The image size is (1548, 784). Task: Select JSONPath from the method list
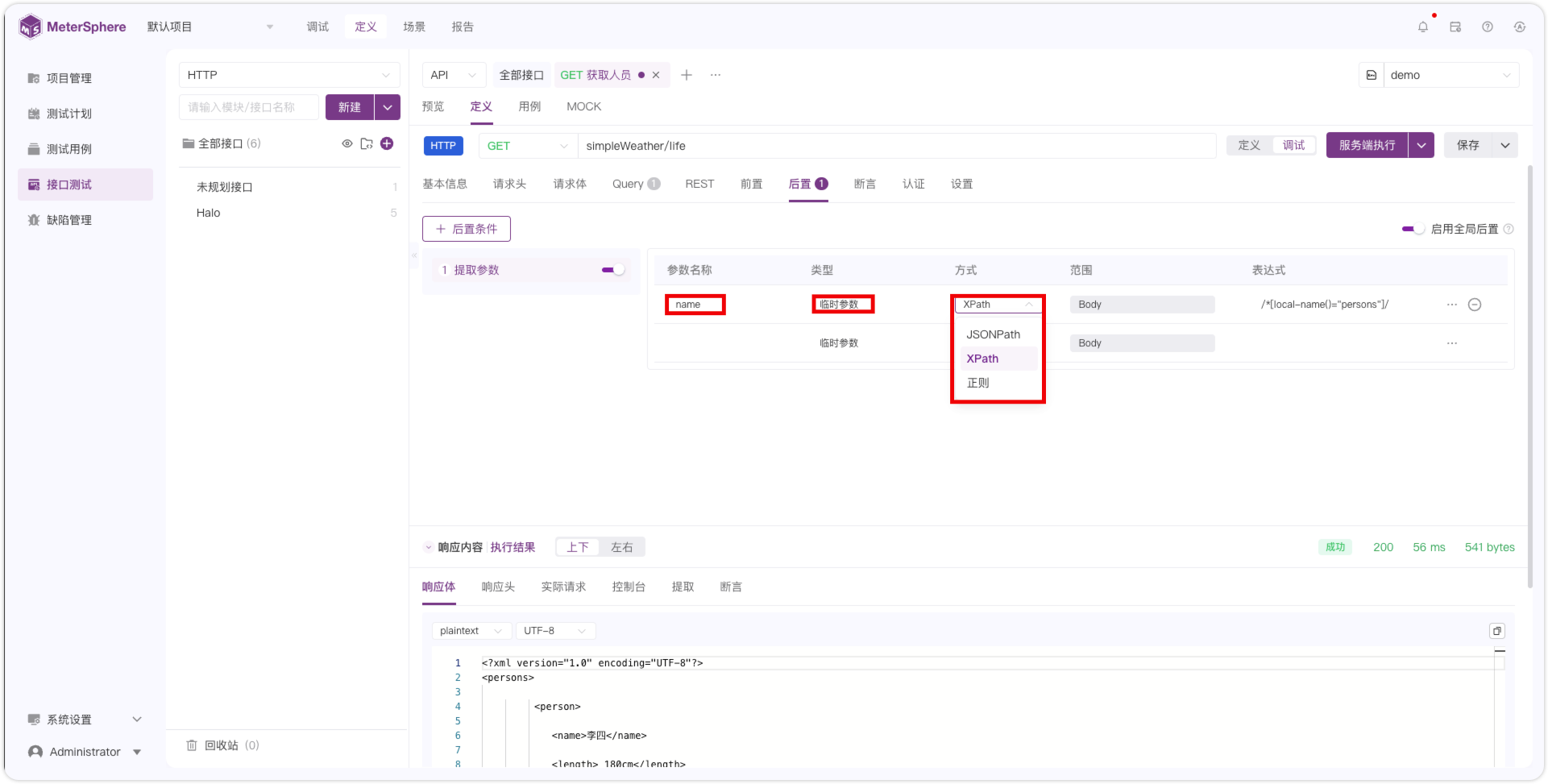coord(998,334)
